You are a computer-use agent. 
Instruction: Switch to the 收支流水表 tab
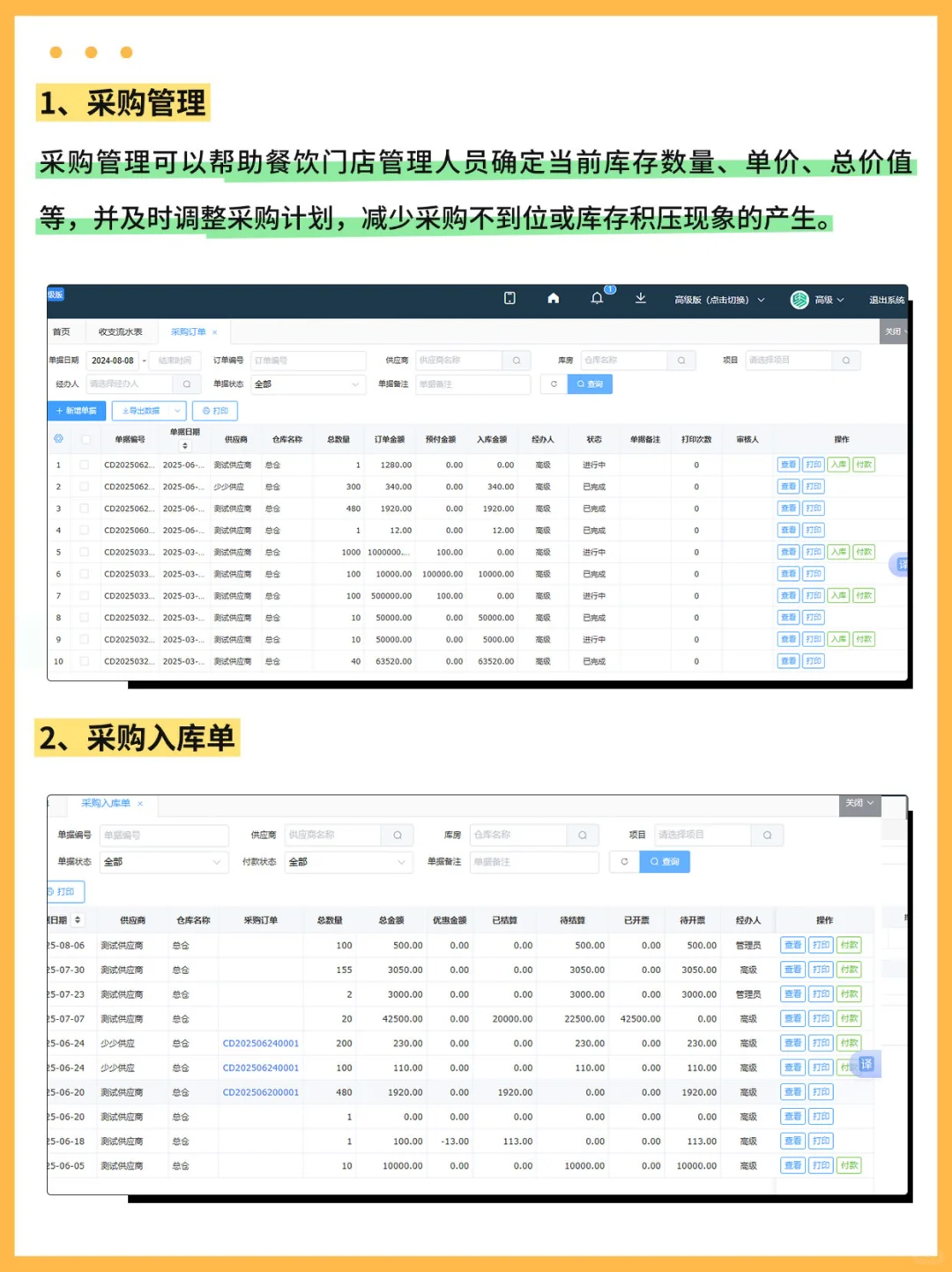(121, 331)
